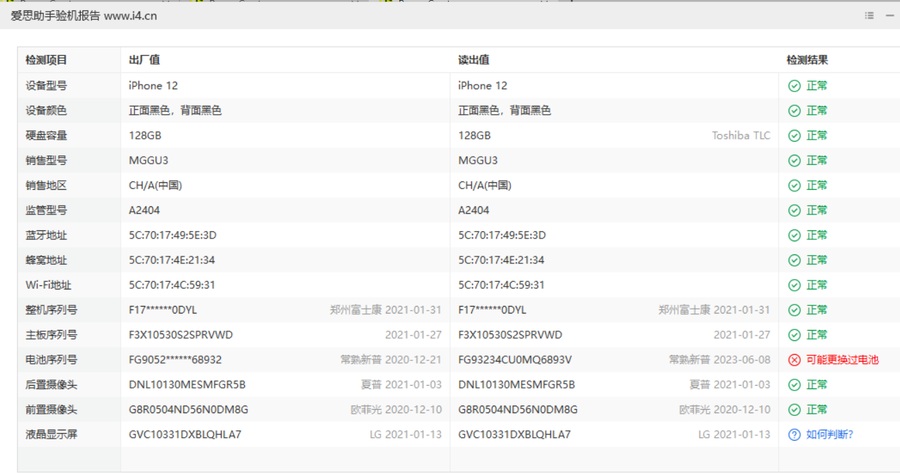Viewport: 900px width, 473px height.
Task: Select factory value MGGU3
Action: point(149,160)
